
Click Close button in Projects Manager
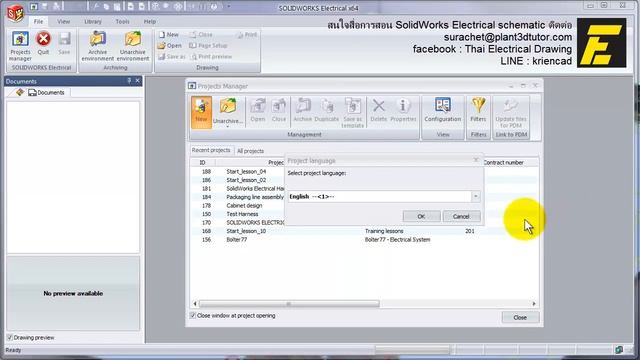click(x=520, y=317)
